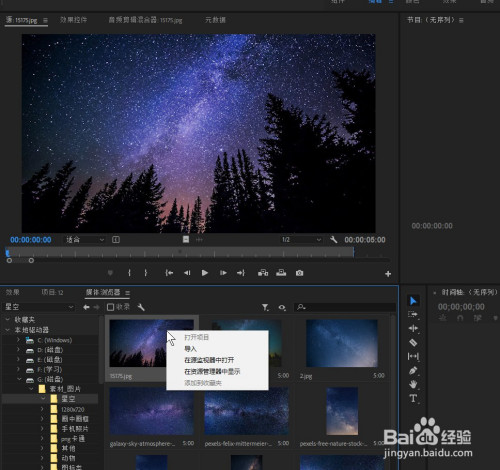This screenshot has width=500, height=470.
Task: Switch to the 项目: 12 tab
Action: 52,292
